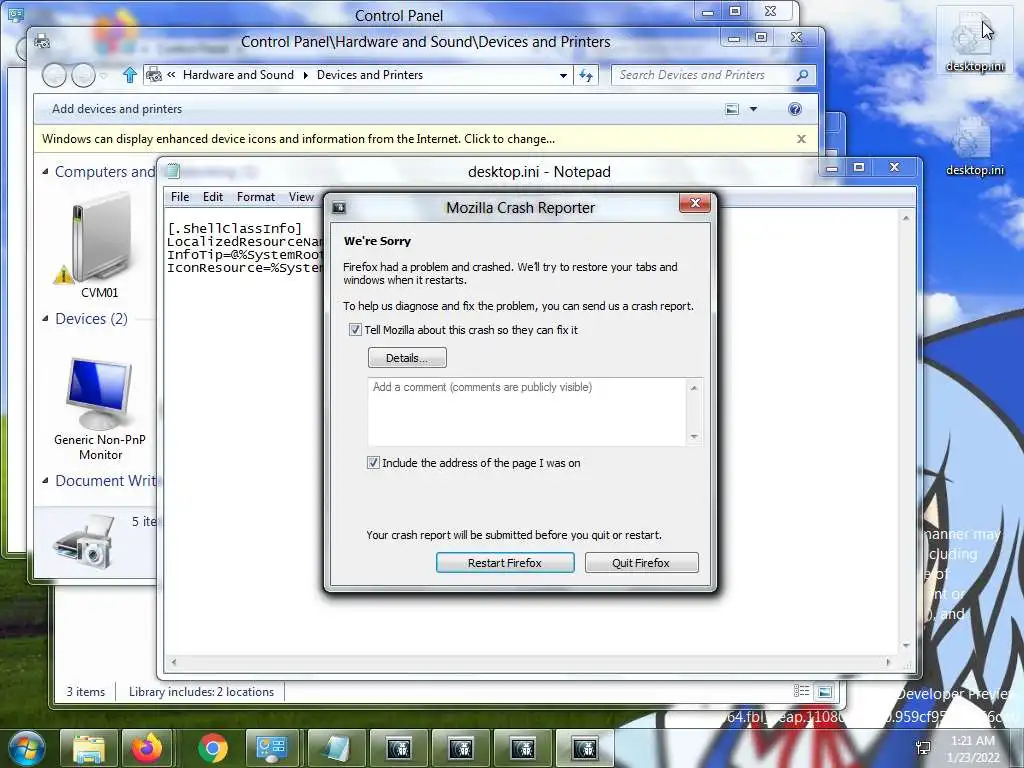1024x768 pixels.
Task: Click breadcrumb arrow after Hardware and Sound
Action: pos(305,75)
